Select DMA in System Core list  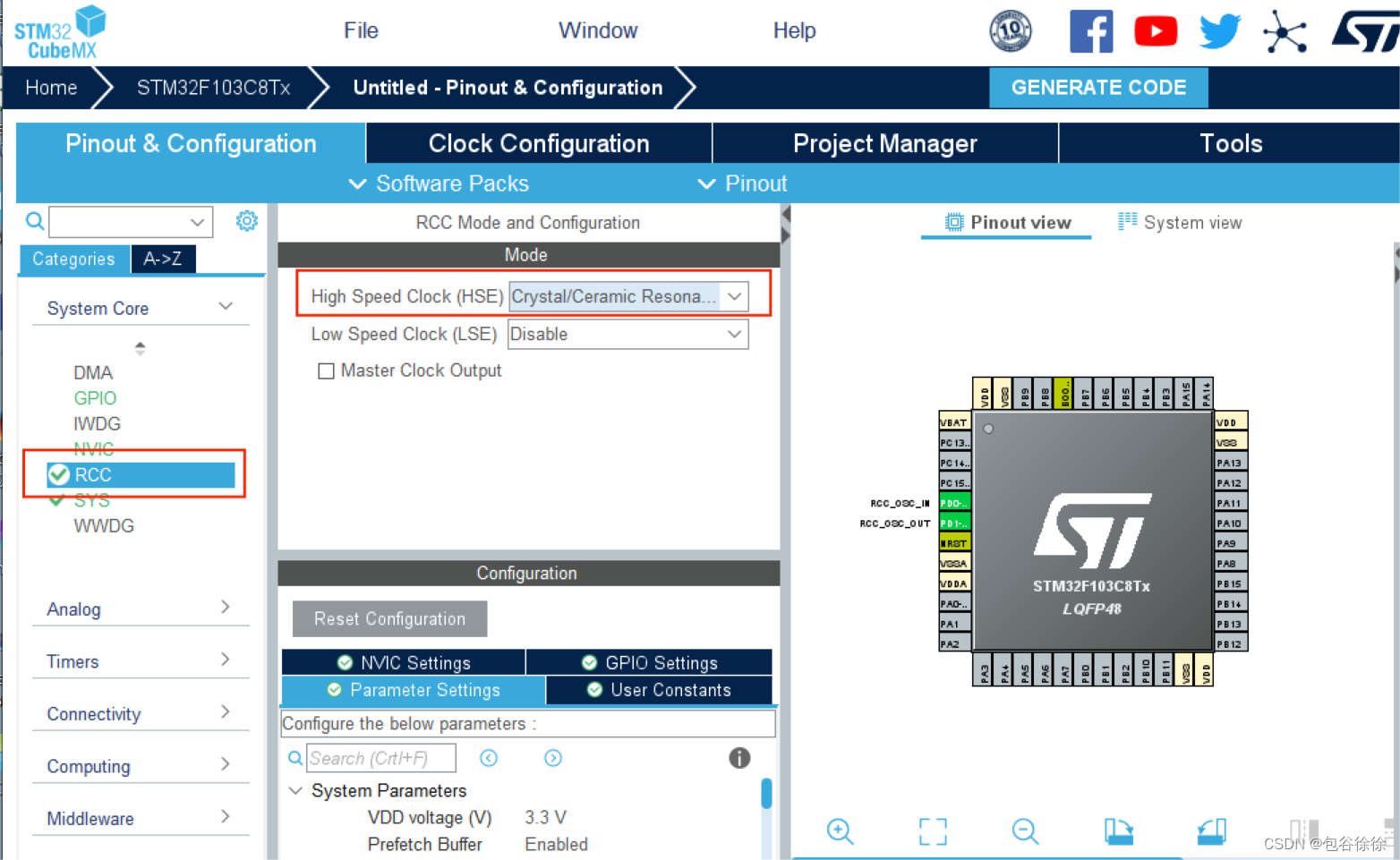point(93,372)
